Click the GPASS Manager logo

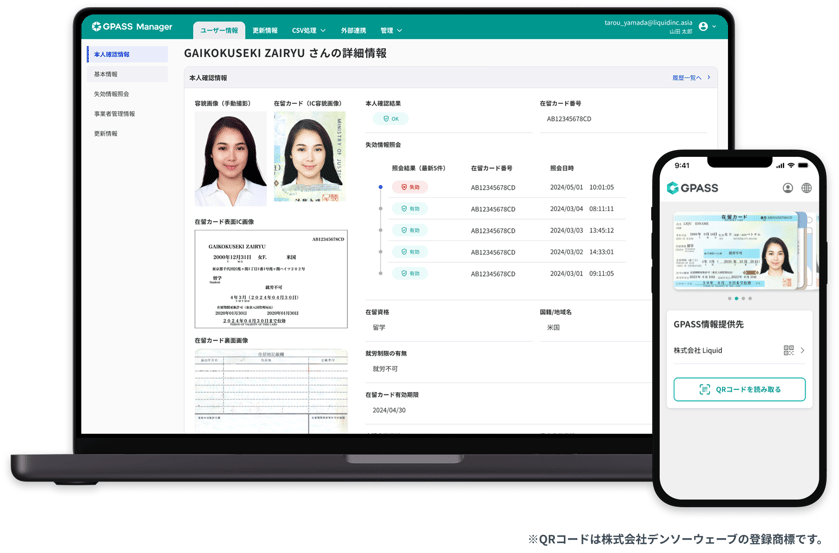click(132, 26)
